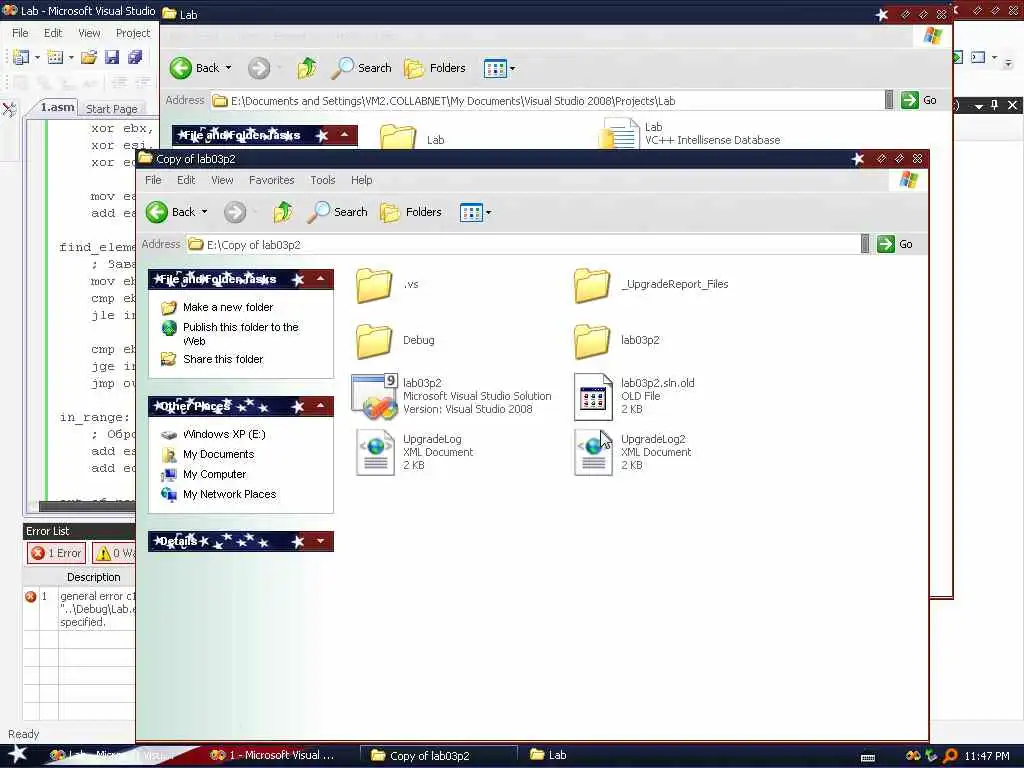Viewport: 1024px width, 768px height.
Task: Open Edit menu in Copy of lab03p2 window
Action: point(186,180)
